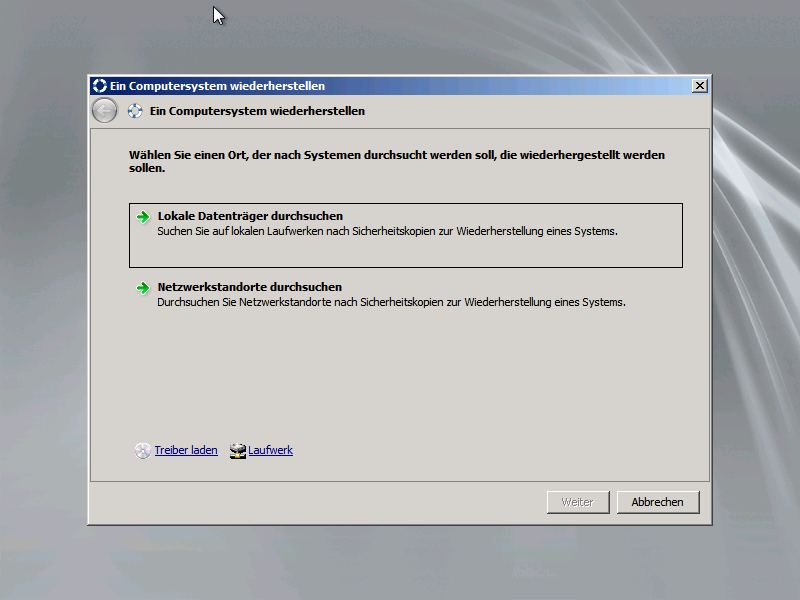Click the dialog title bar text

coord(217,86)
